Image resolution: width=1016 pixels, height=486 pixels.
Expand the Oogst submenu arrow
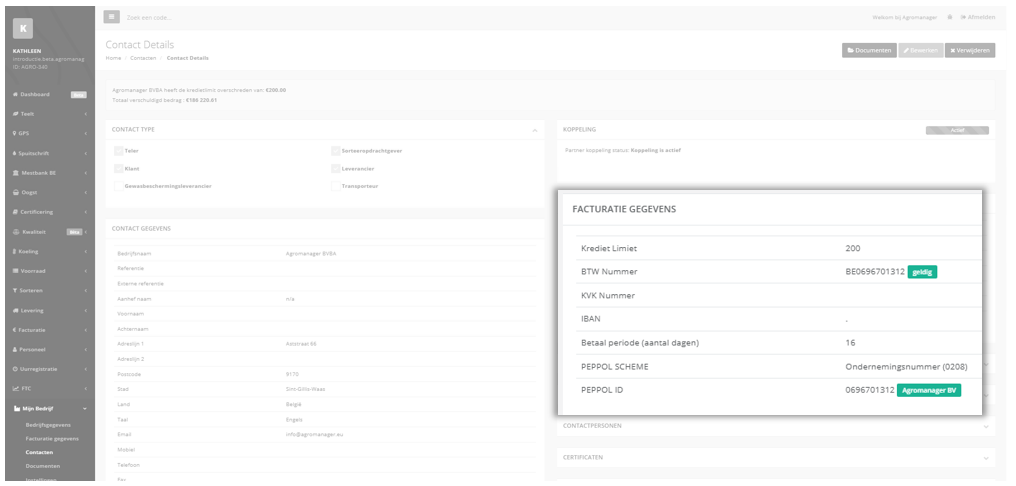point(86,192)
